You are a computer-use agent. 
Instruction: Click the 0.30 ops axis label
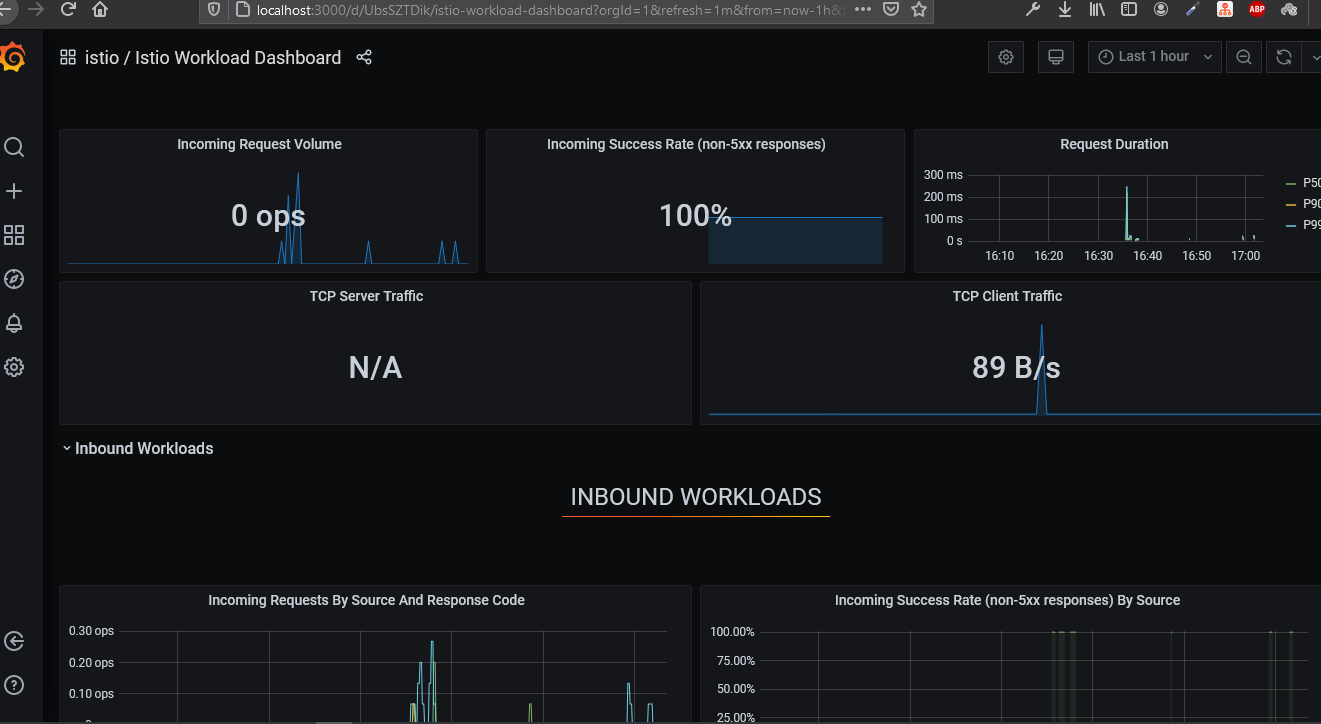91,631
